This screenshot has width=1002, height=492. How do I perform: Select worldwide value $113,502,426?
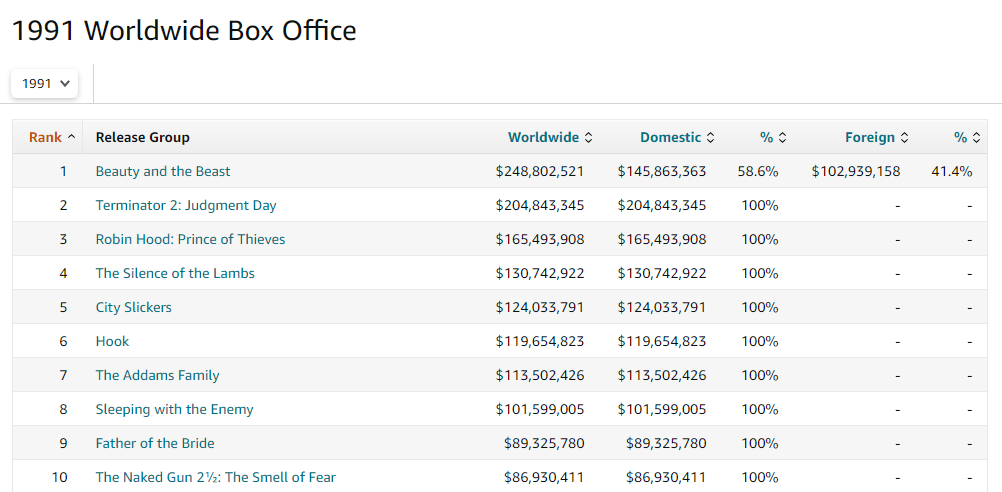(540, 375)
